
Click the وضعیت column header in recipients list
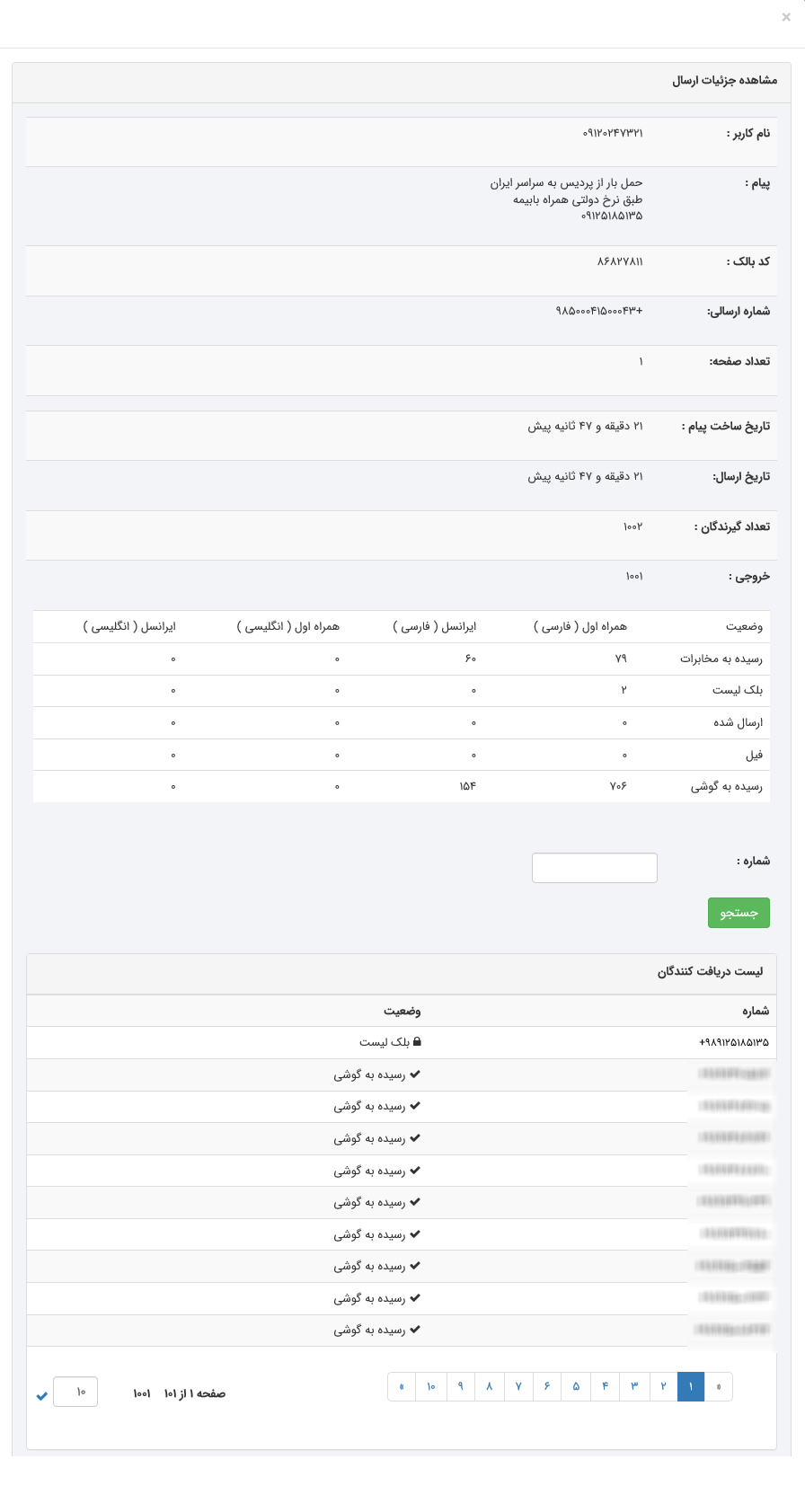tap(402, 1011)
